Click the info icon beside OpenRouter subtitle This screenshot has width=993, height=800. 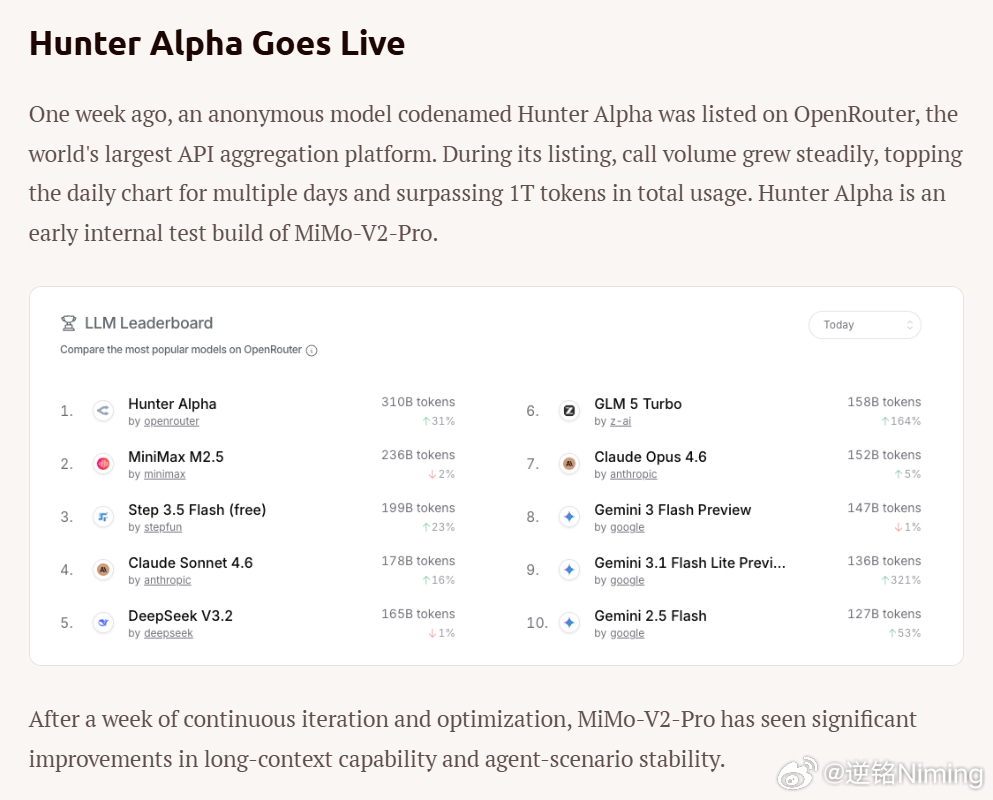[312, 351]
